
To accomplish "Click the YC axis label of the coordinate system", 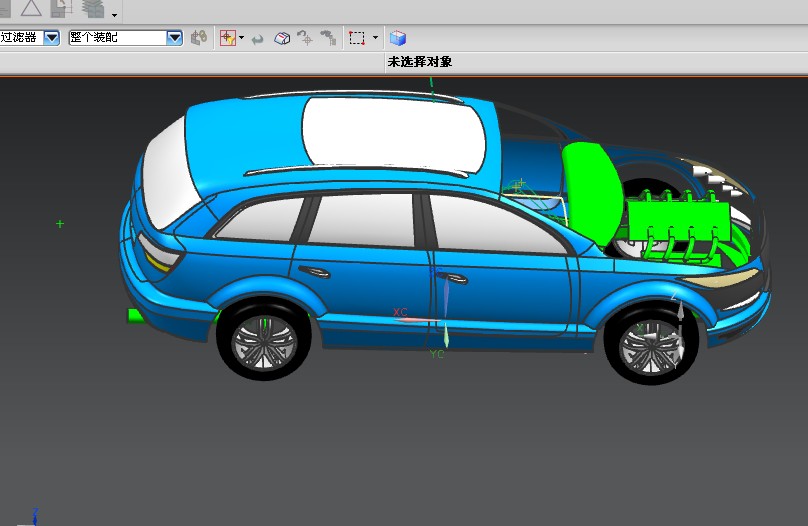I will [436, 354].
